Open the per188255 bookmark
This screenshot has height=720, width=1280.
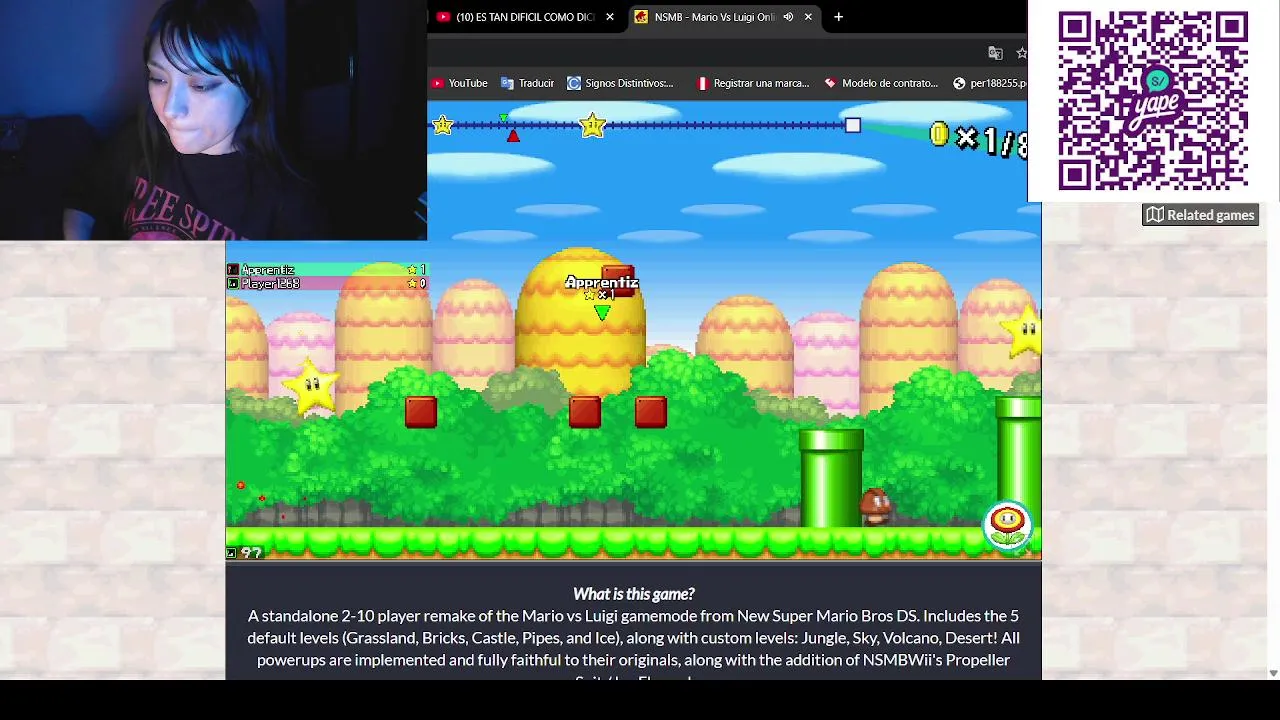tap(989, 83)
